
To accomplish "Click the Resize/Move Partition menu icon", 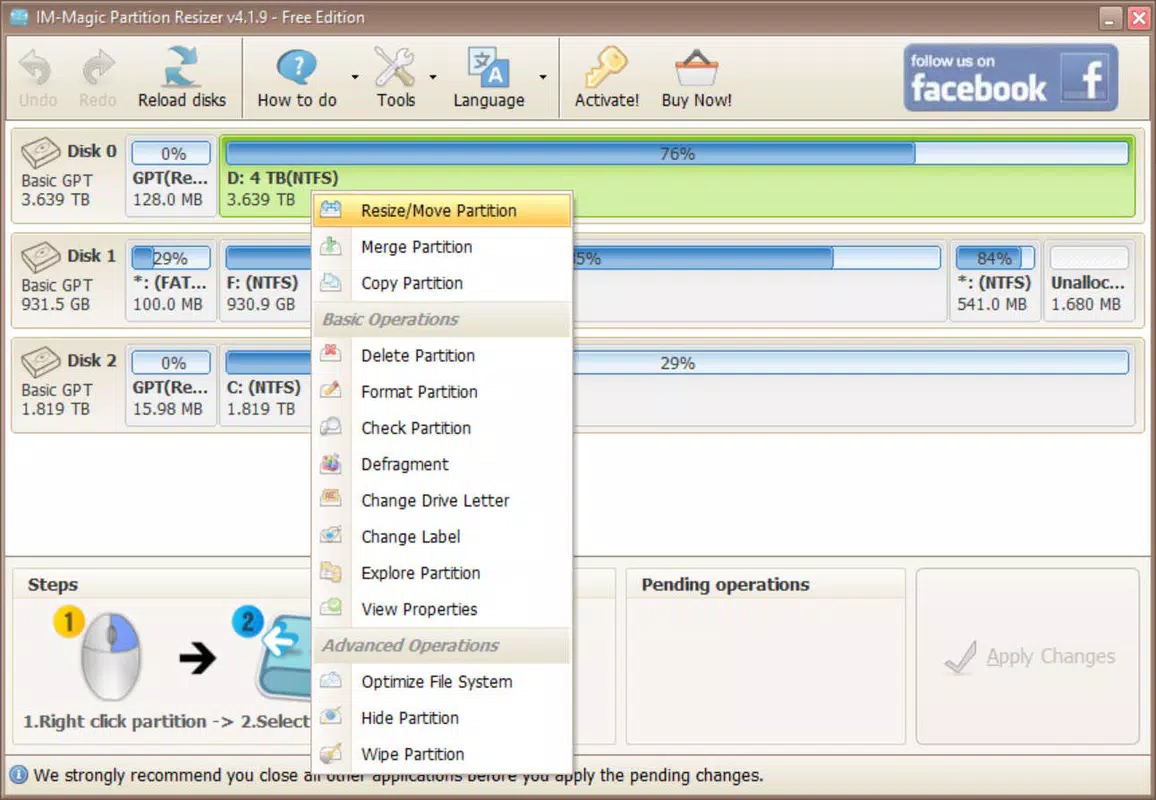I will [331, 209].
